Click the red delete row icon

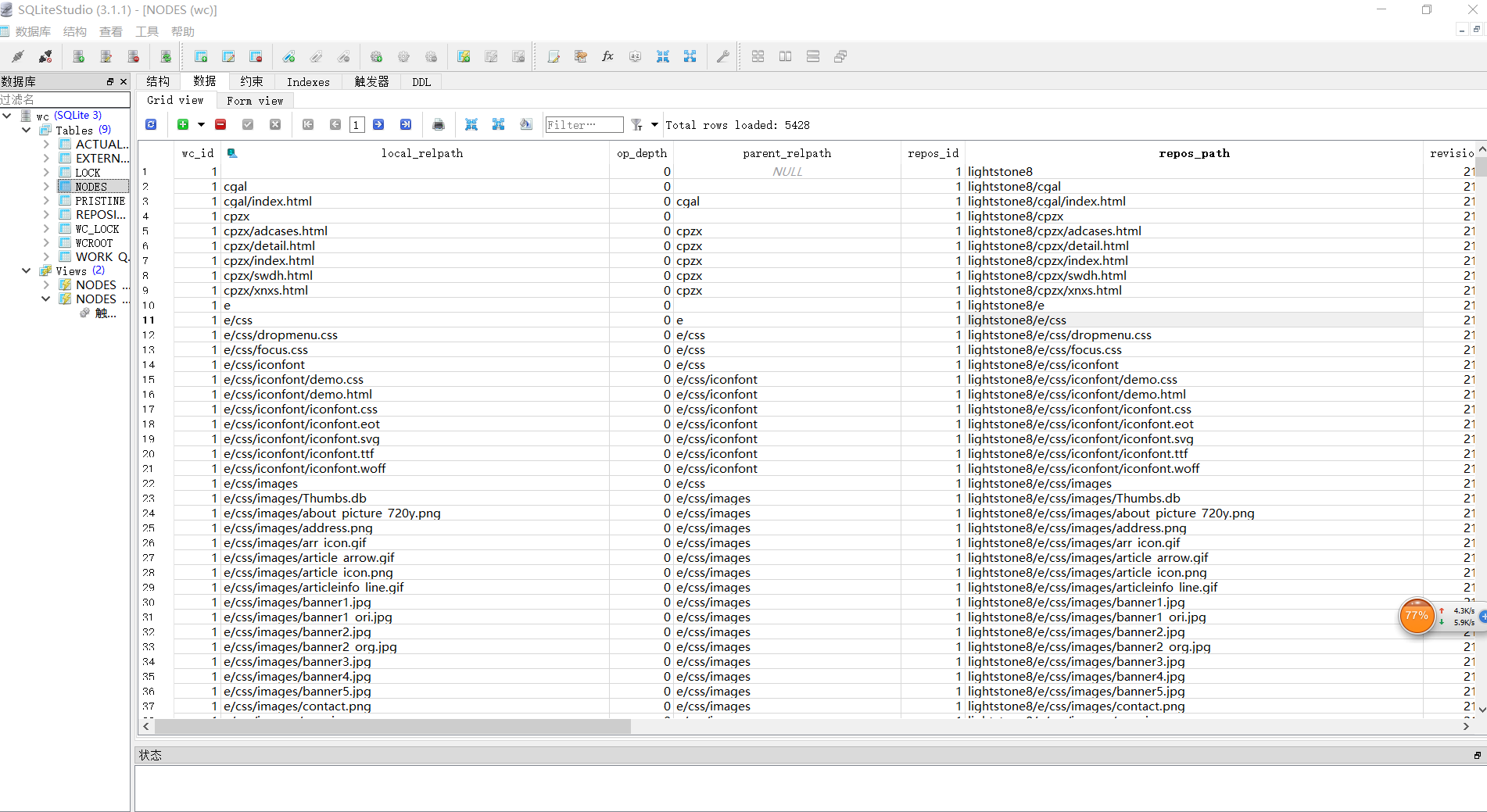coord(220,125)
